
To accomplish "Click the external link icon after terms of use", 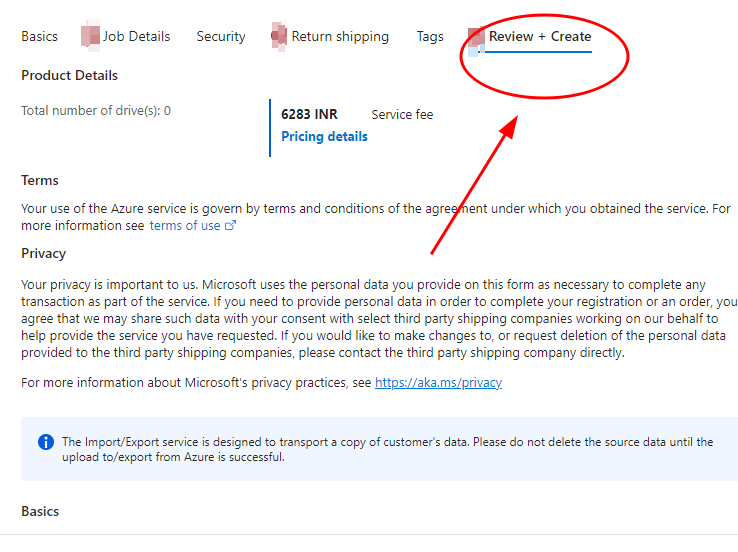I will coord(231,226).
